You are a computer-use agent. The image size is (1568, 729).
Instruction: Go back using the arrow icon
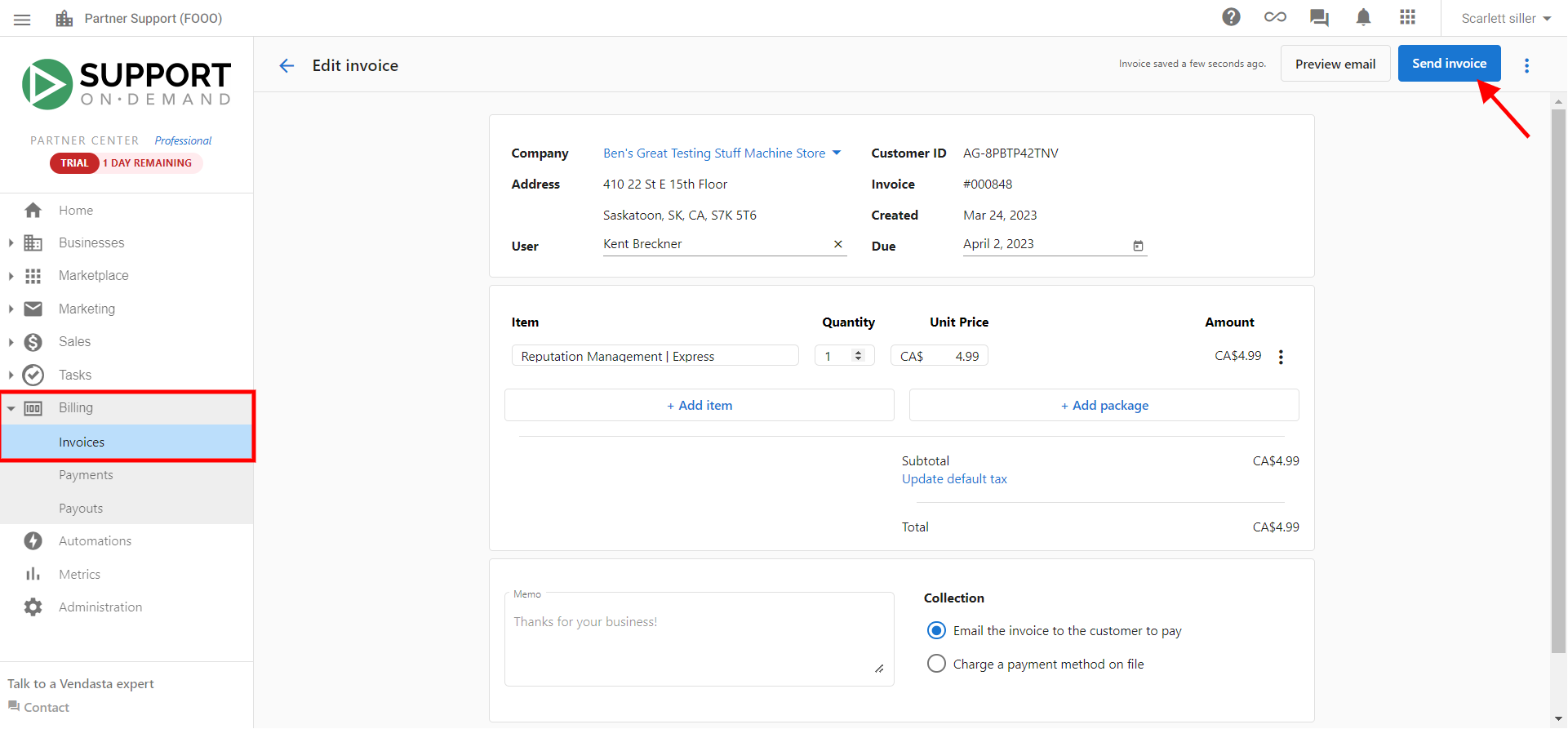[x=287, y=65]
